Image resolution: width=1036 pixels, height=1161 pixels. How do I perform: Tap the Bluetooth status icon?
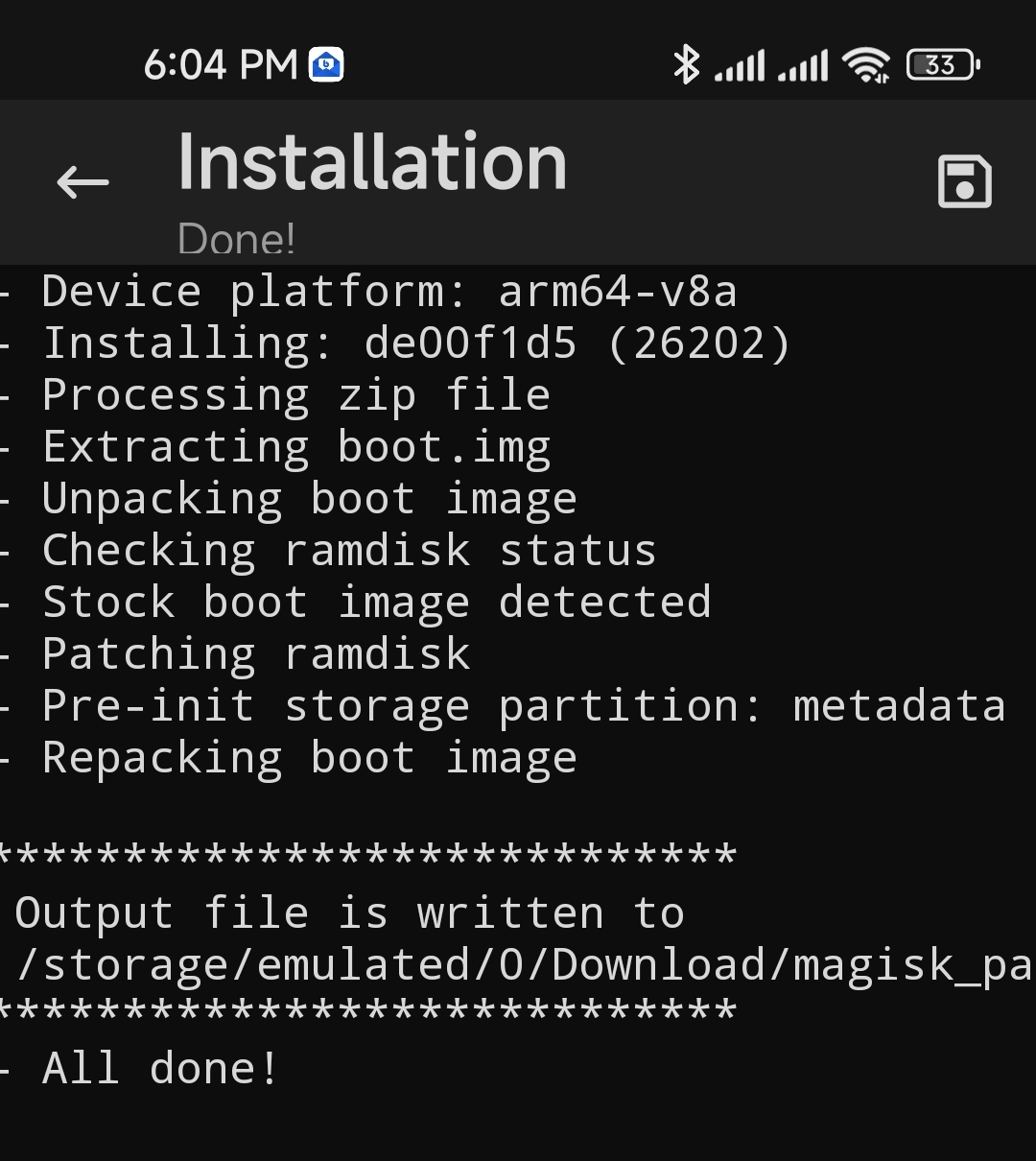686,64
